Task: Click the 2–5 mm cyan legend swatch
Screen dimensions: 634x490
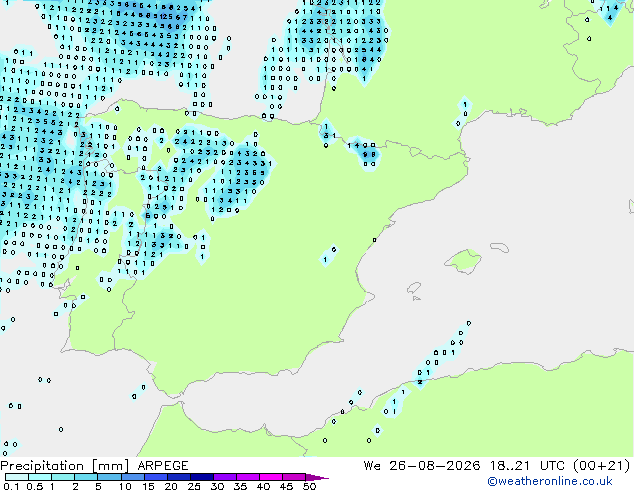Action: coord(86,477)
